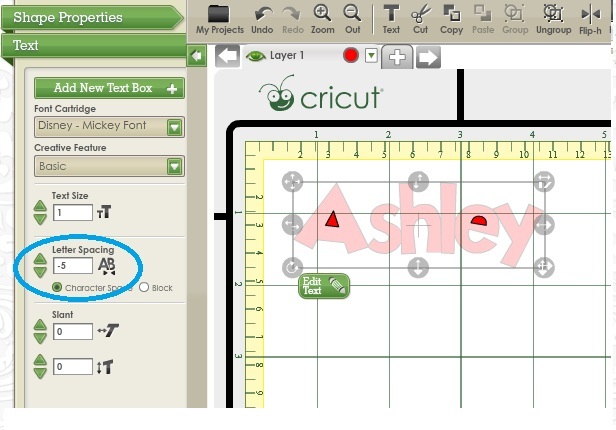Image resolution: width=616 pixels, height=430 pixels.
Task: Decrease Slant with down arrow
Action: point(40,338)
